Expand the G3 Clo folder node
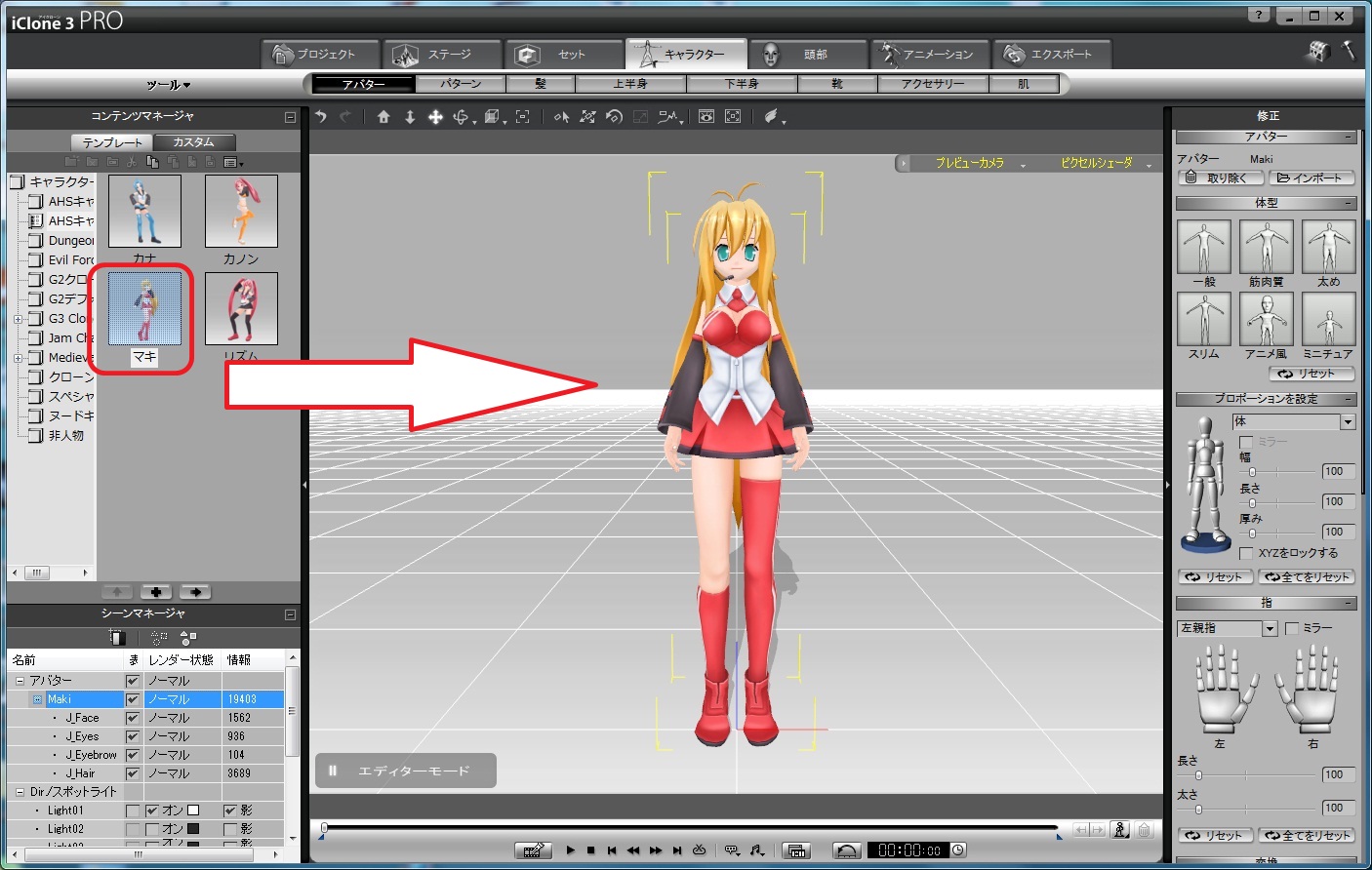The height and width of the screenshot is (870, 1372). pyautogui.click(x=18, y=319)
